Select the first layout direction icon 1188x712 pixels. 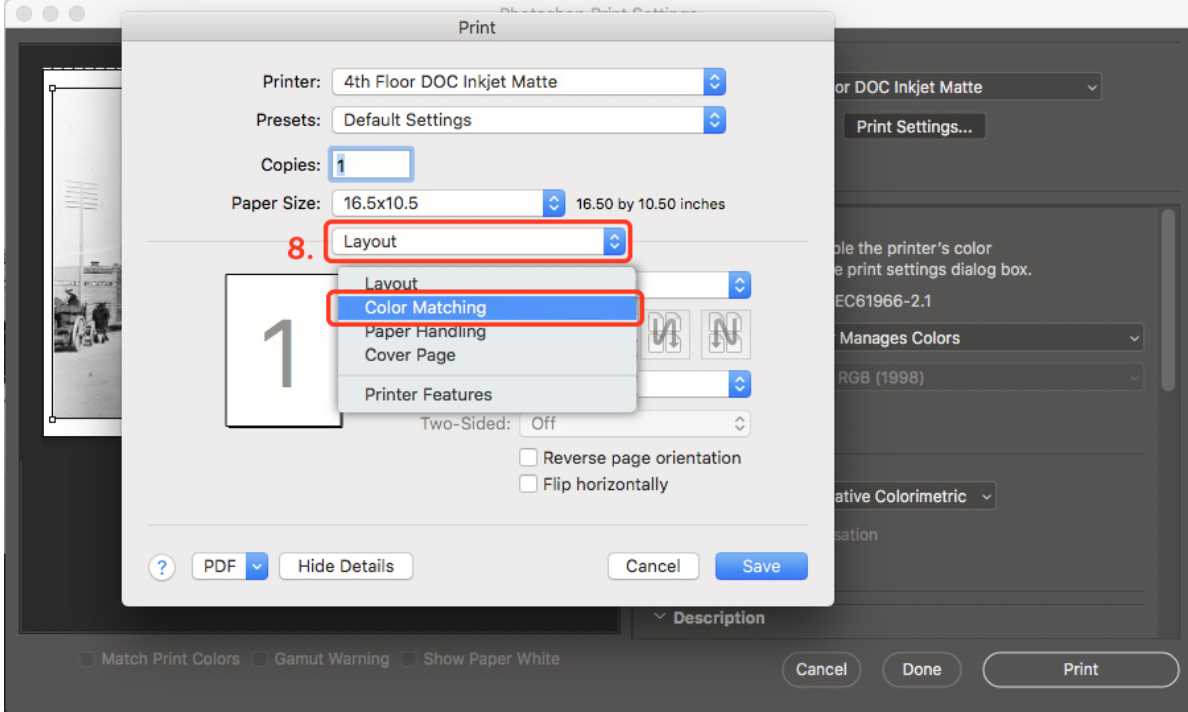[x=666, y=333]
